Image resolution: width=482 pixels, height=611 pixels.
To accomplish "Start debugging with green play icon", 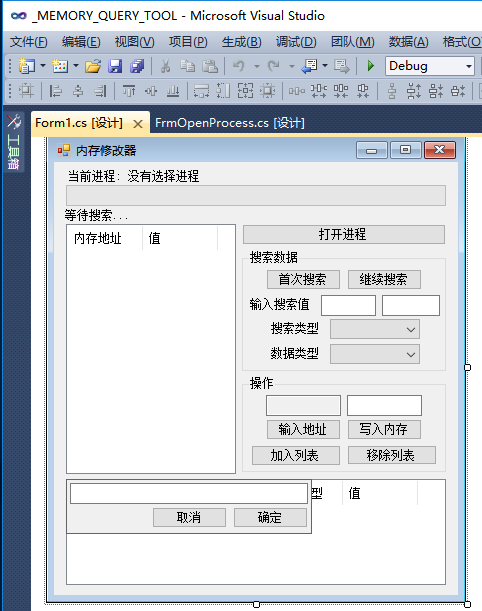I will [371, 66].
